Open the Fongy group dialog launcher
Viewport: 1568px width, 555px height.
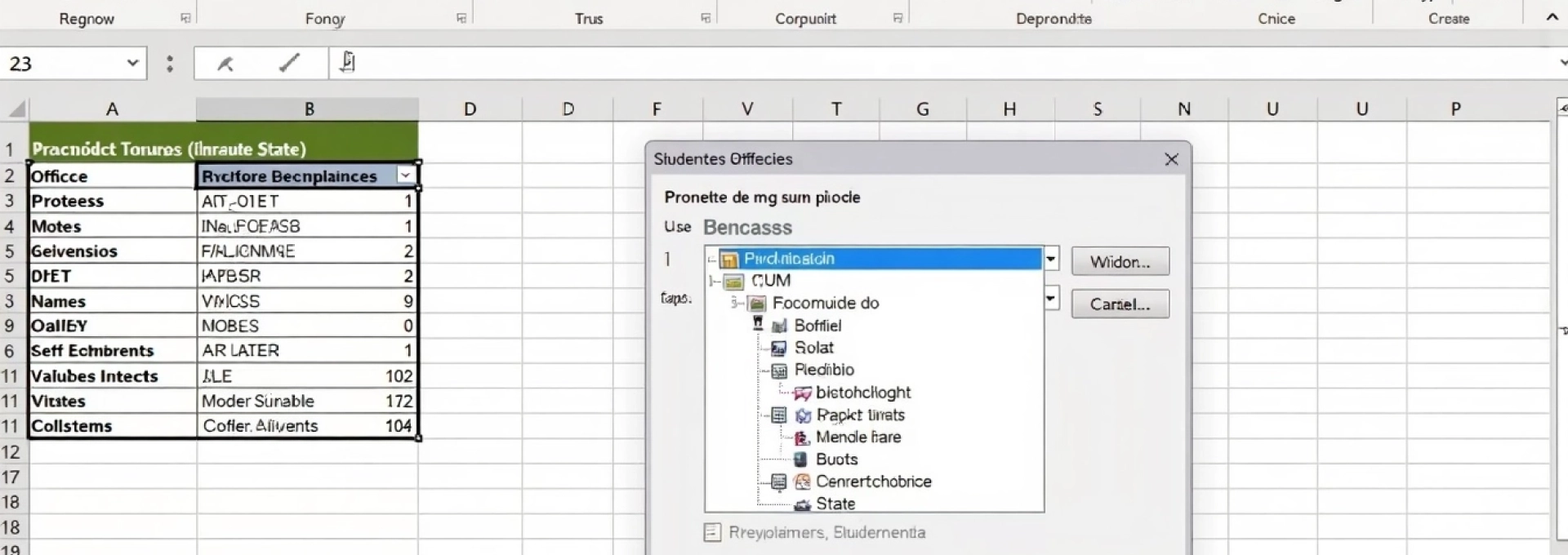(461, 18)
